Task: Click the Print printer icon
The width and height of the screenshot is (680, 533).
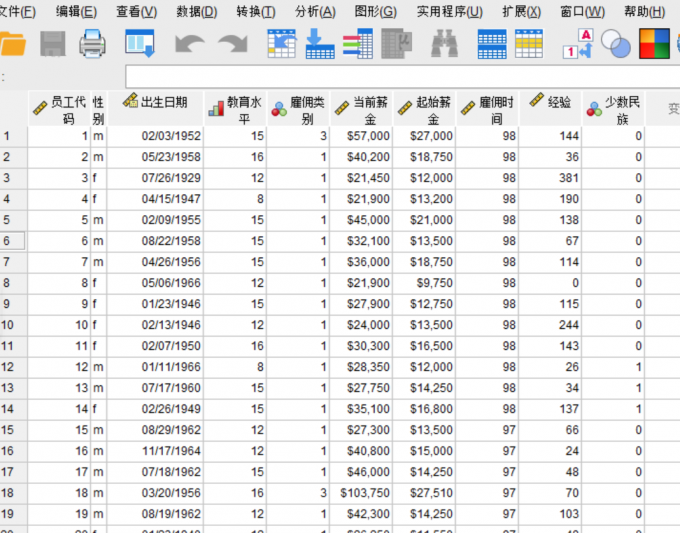Action: pyautogui.click(x=92, y=44)
